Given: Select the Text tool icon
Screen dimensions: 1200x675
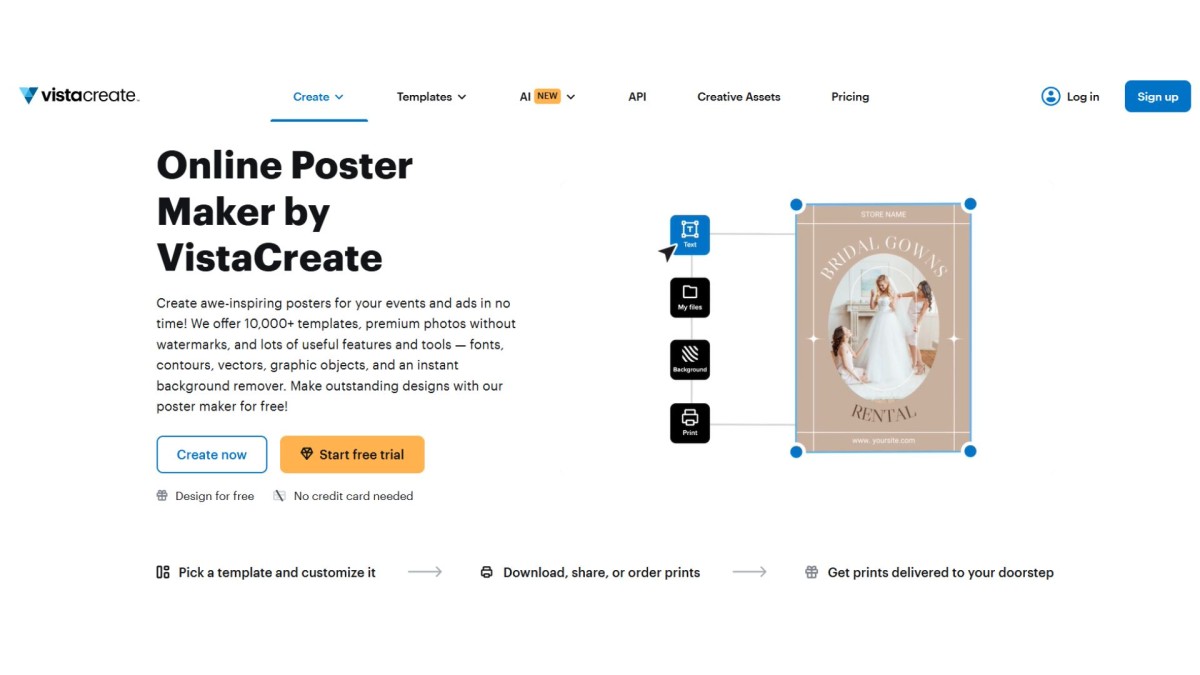Looking at the screenshot, I should (x=689, y=235).
